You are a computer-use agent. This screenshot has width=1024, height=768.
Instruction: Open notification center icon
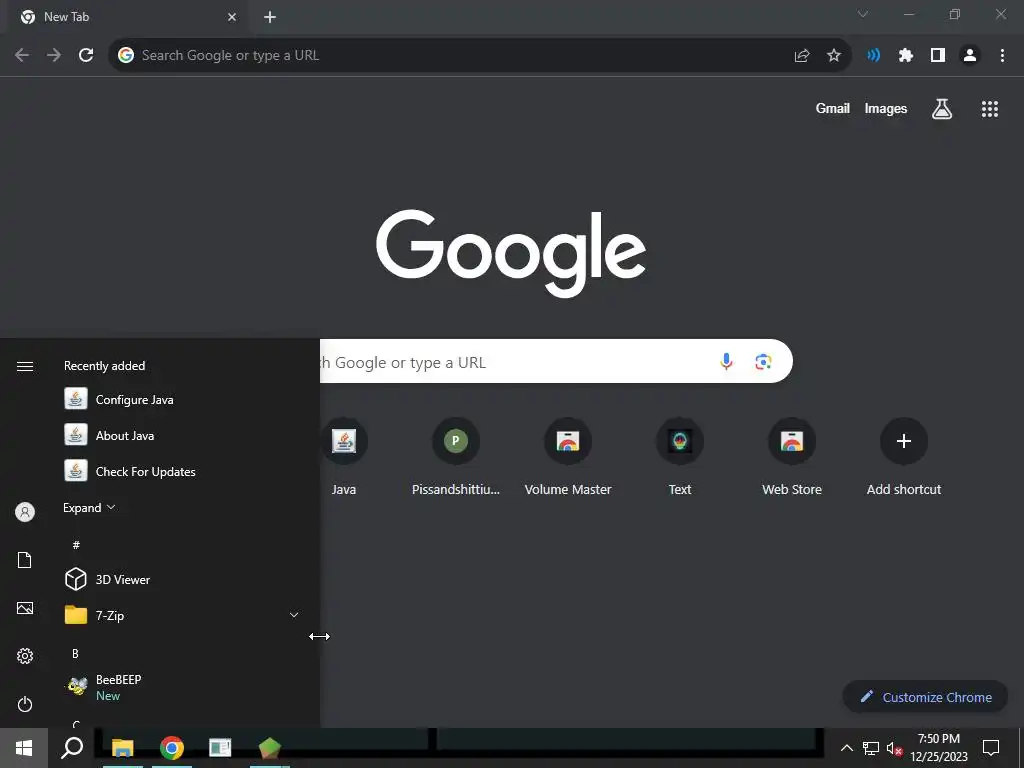pos(991,748)
